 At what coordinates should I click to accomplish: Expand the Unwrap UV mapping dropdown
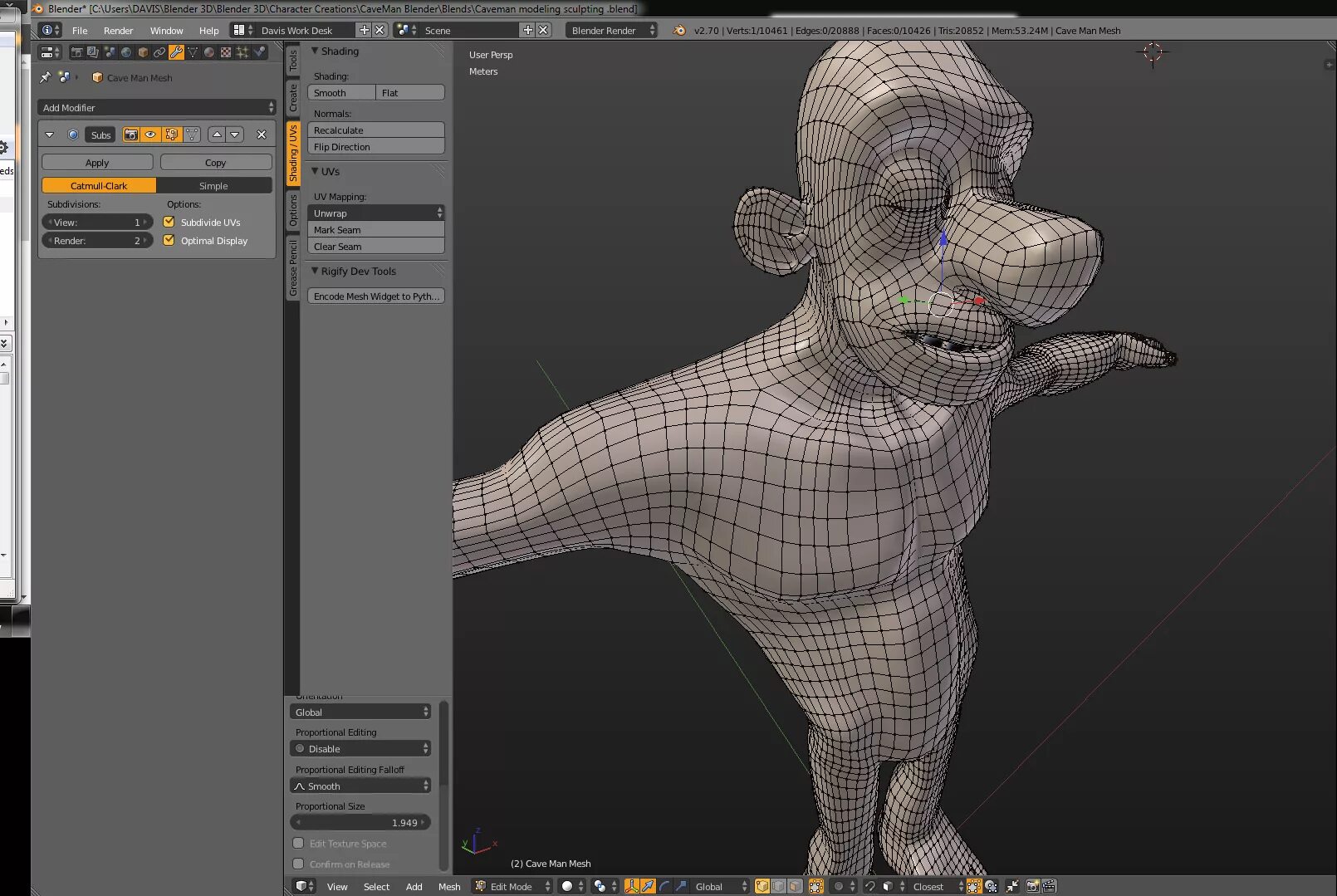point(376,213)
